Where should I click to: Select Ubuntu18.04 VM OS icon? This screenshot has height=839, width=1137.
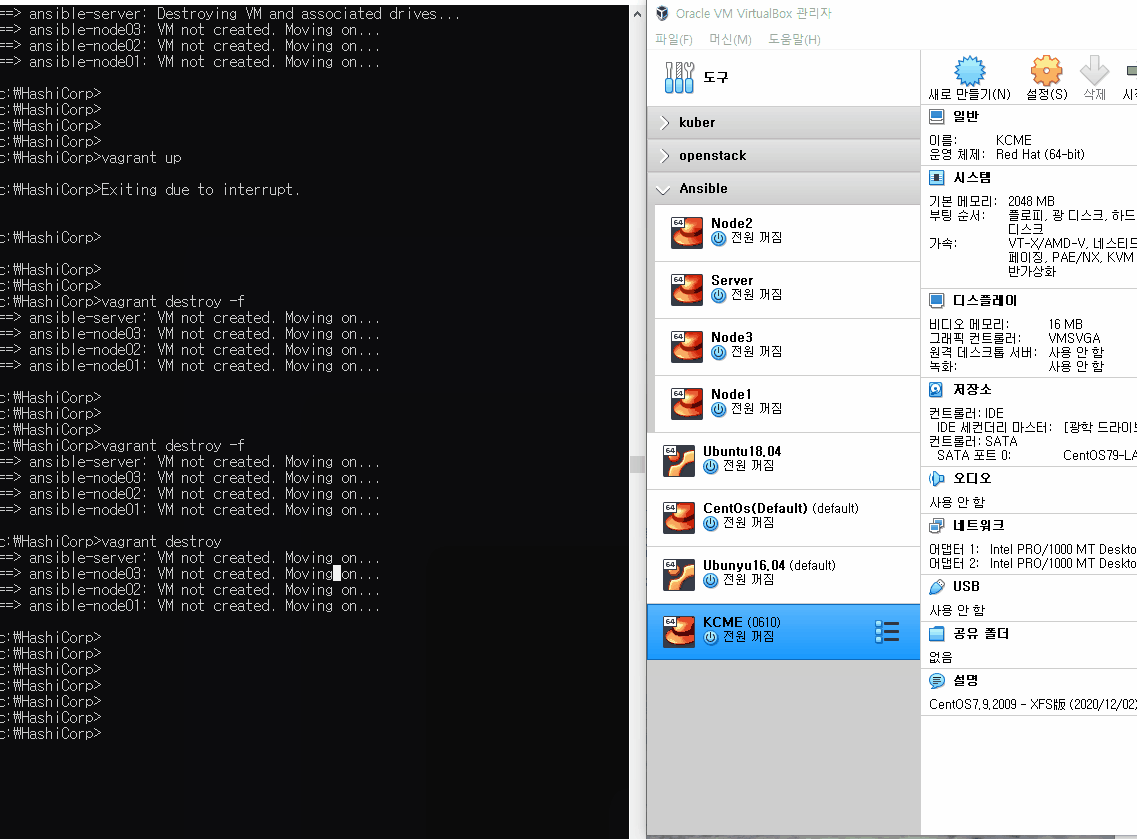(x=679, y=461)
